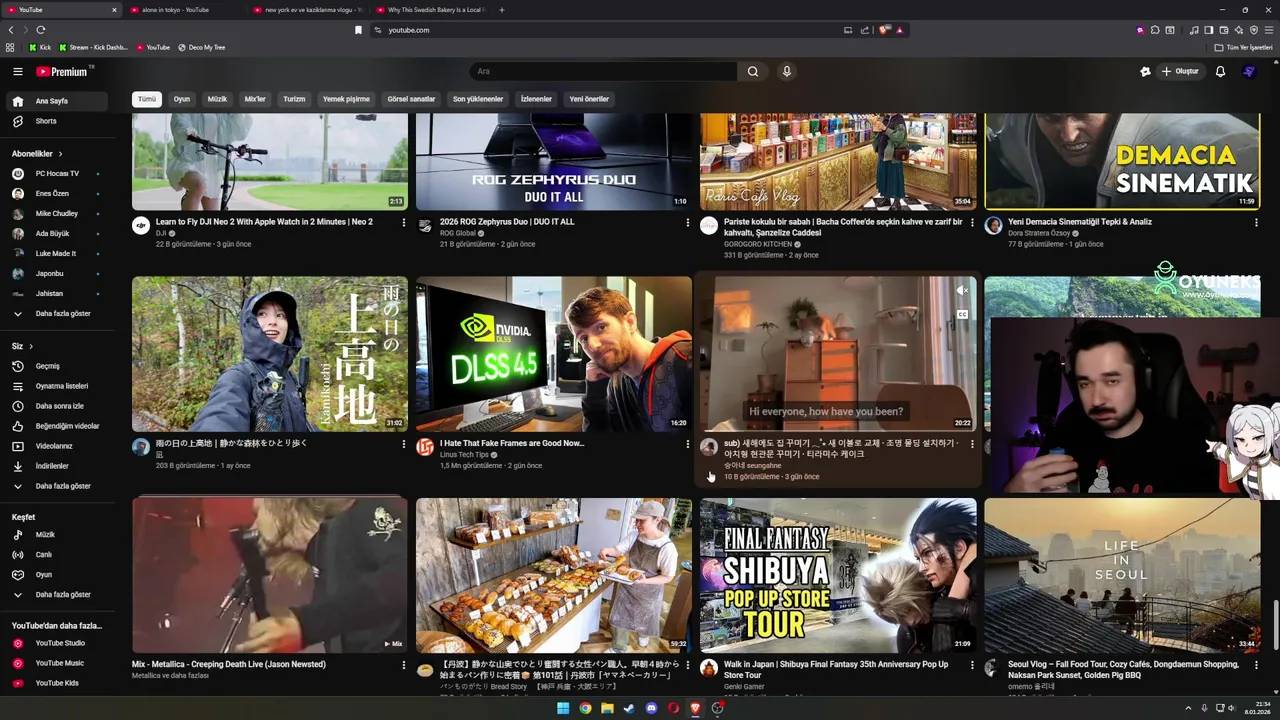Open YouTube Studio link
This screenshot has width=1280, height=720.
point(58,643)
